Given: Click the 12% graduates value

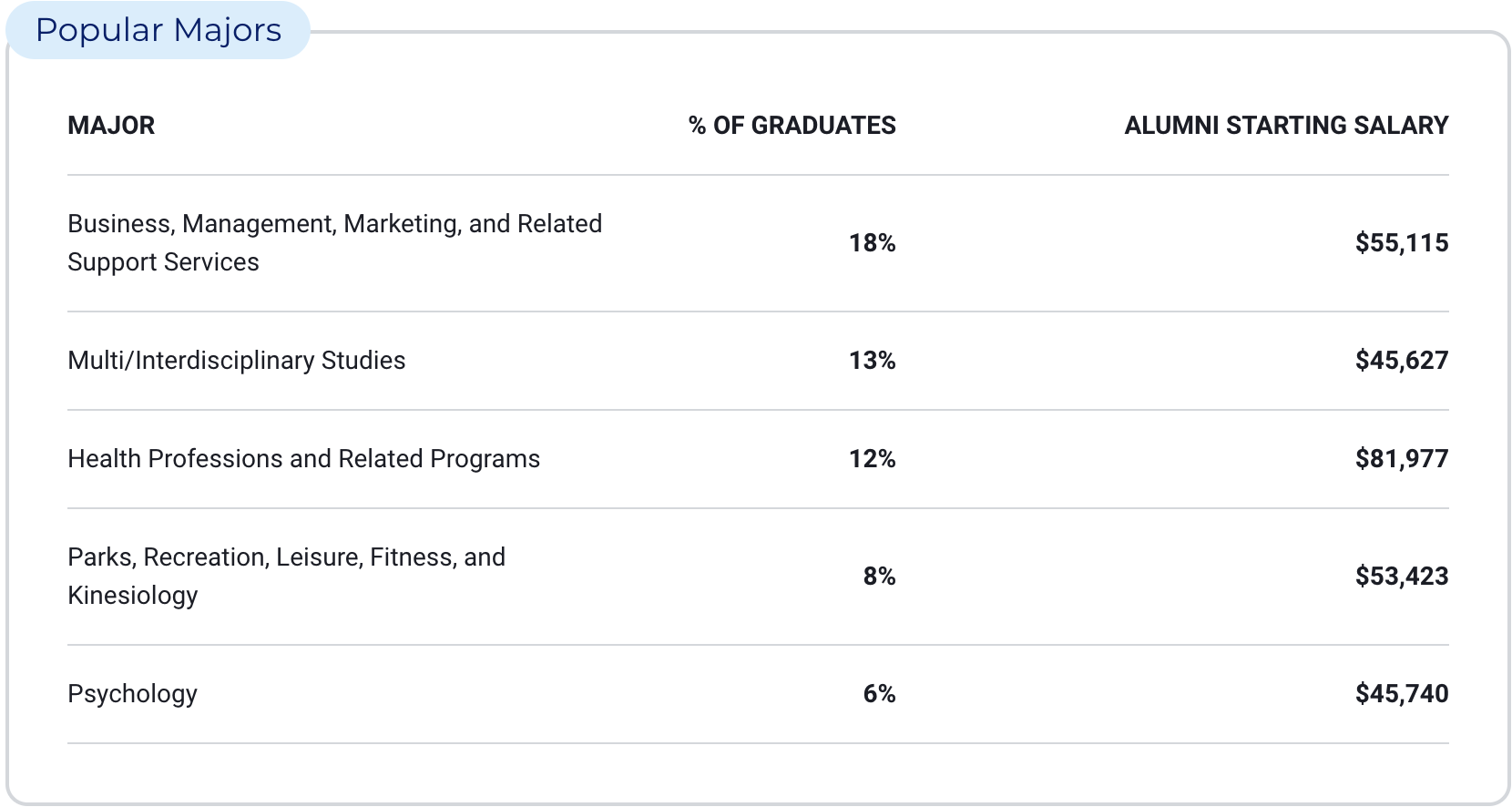Looking at the screenshot, I should (x=872, y=459).
